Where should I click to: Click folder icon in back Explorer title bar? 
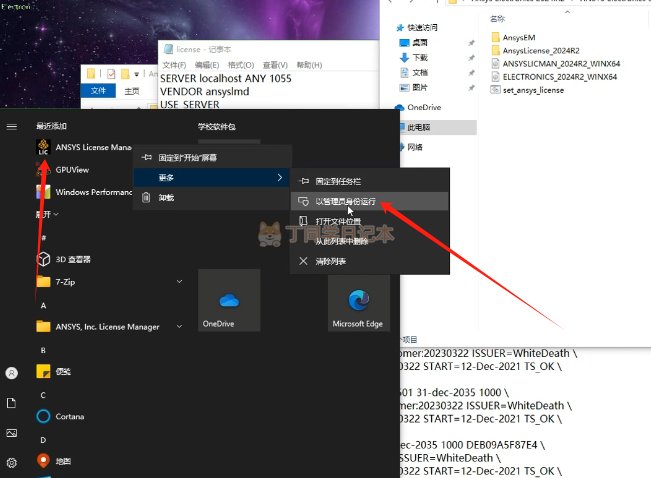pos(91,74)
